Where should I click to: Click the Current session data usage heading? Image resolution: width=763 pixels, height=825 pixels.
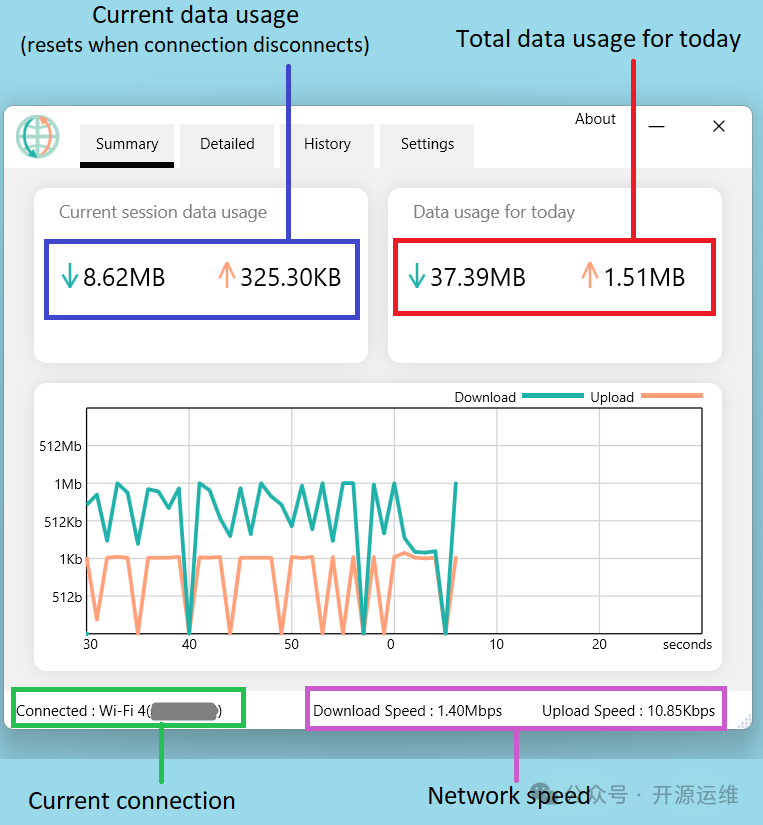click(x=163, y=212)
